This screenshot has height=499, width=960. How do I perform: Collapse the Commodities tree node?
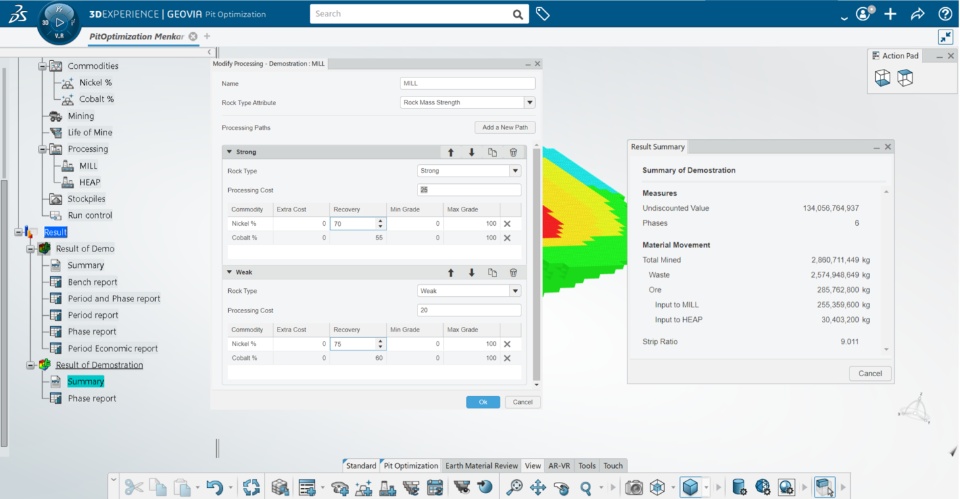pos(42,66)
